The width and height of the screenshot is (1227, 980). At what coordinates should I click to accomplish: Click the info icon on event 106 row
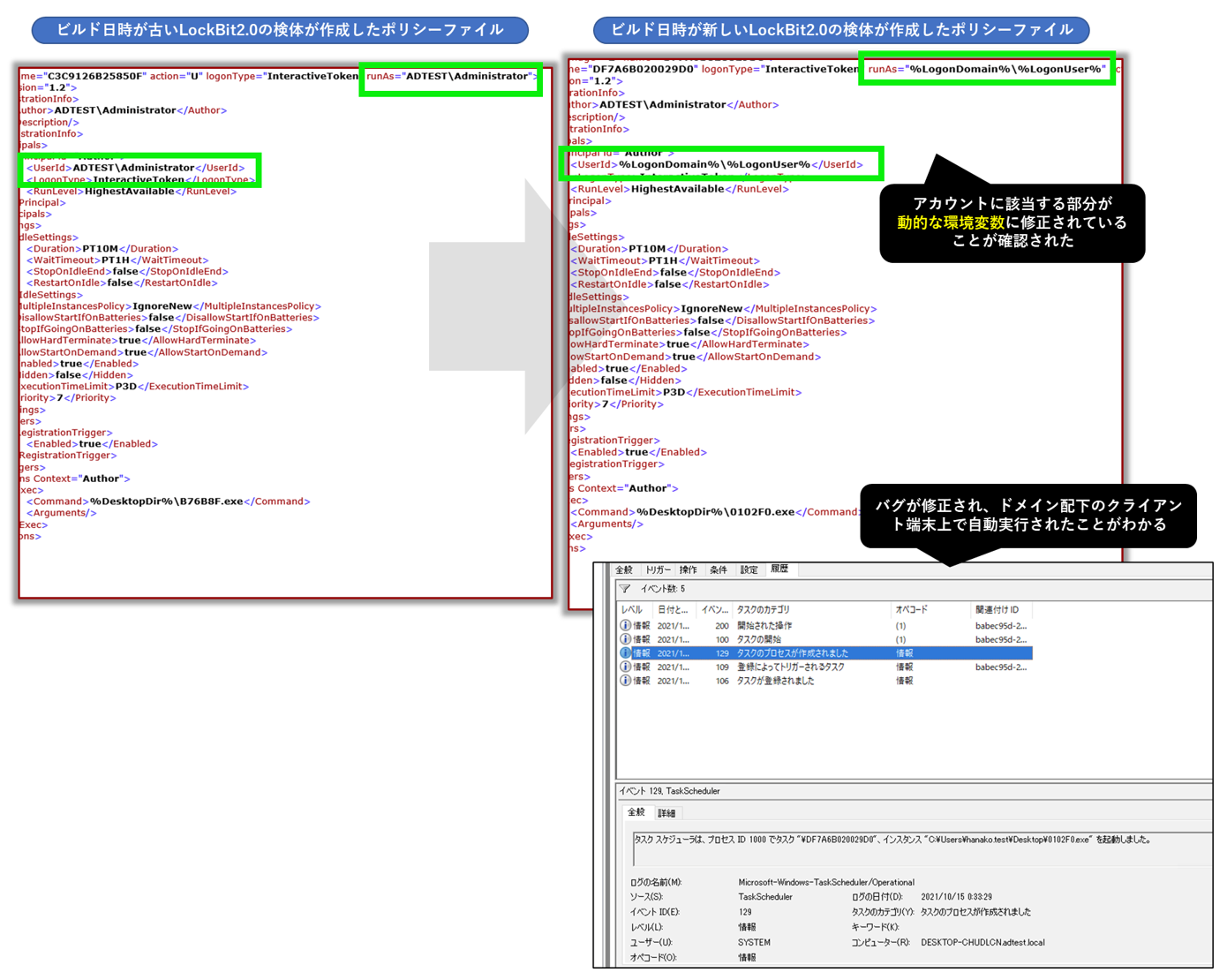tap(626, 681)
